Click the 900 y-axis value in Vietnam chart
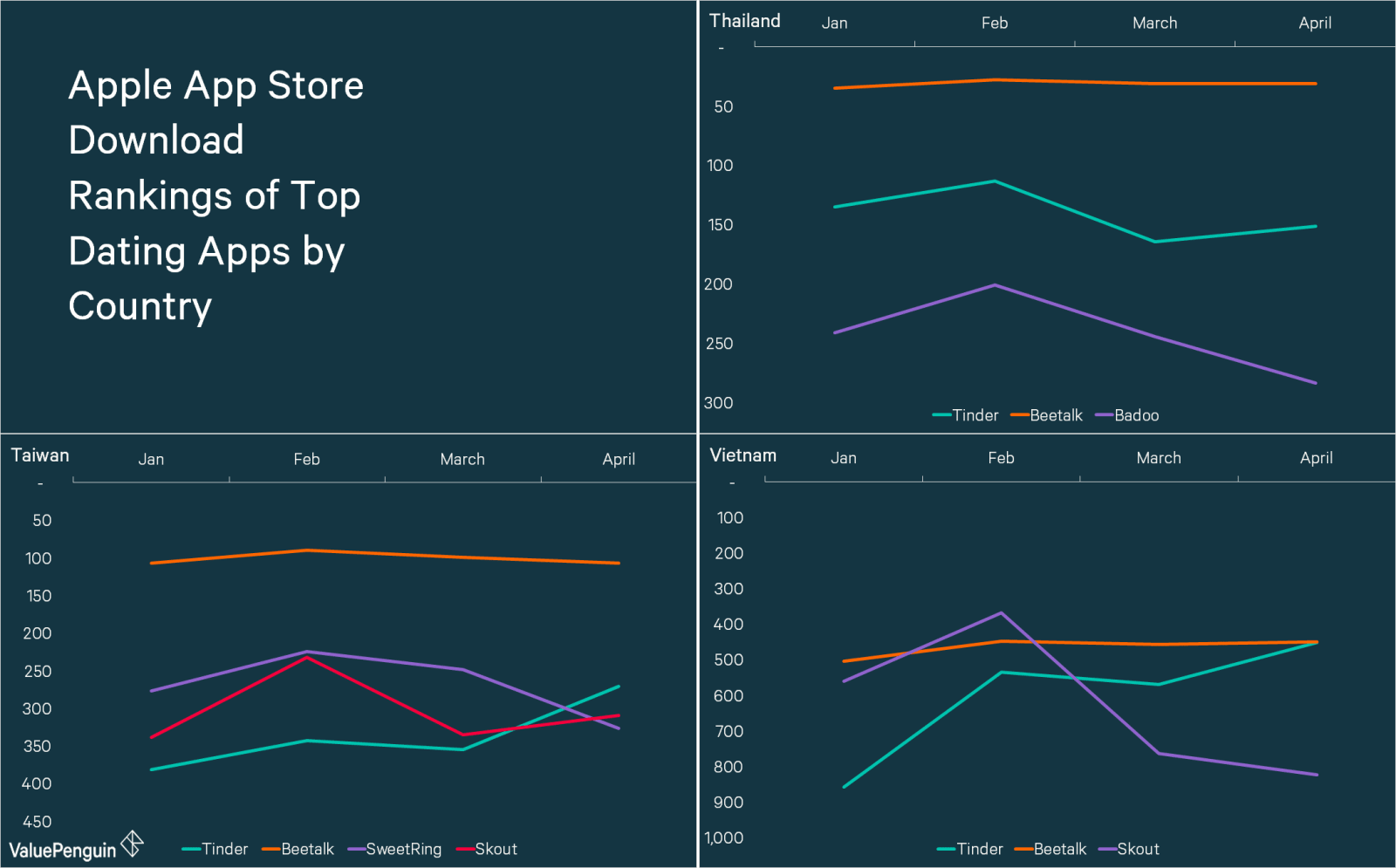This screenshot has height=868, width=1396. [x=729, y=803]
